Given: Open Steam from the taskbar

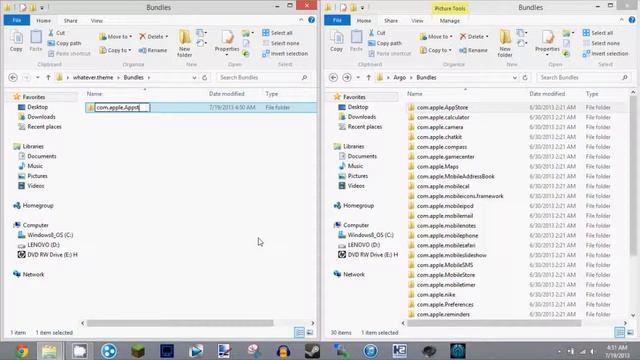Looking at the screenshot, I should [313, 351].
